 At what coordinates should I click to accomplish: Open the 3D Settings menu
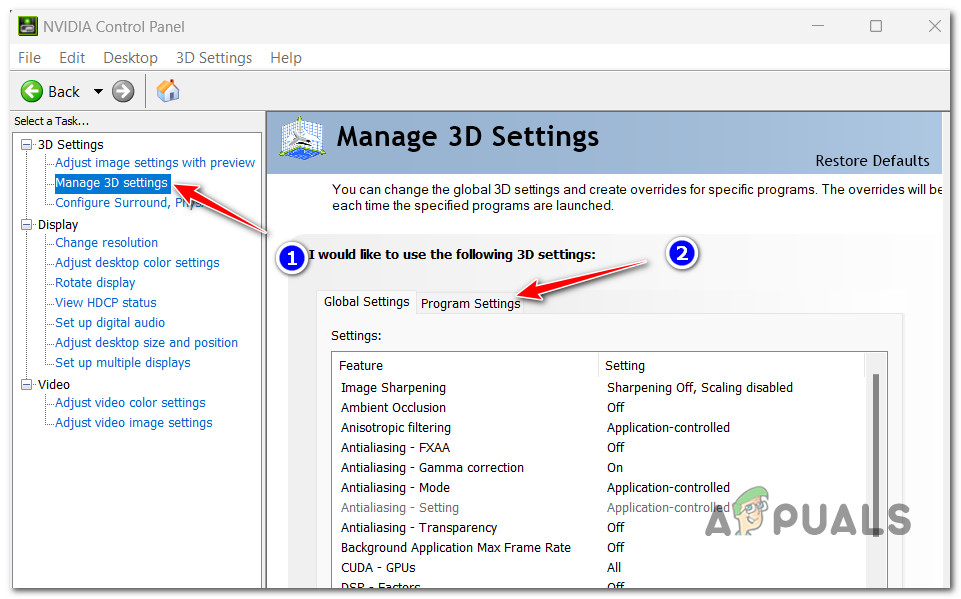(214, 58)
